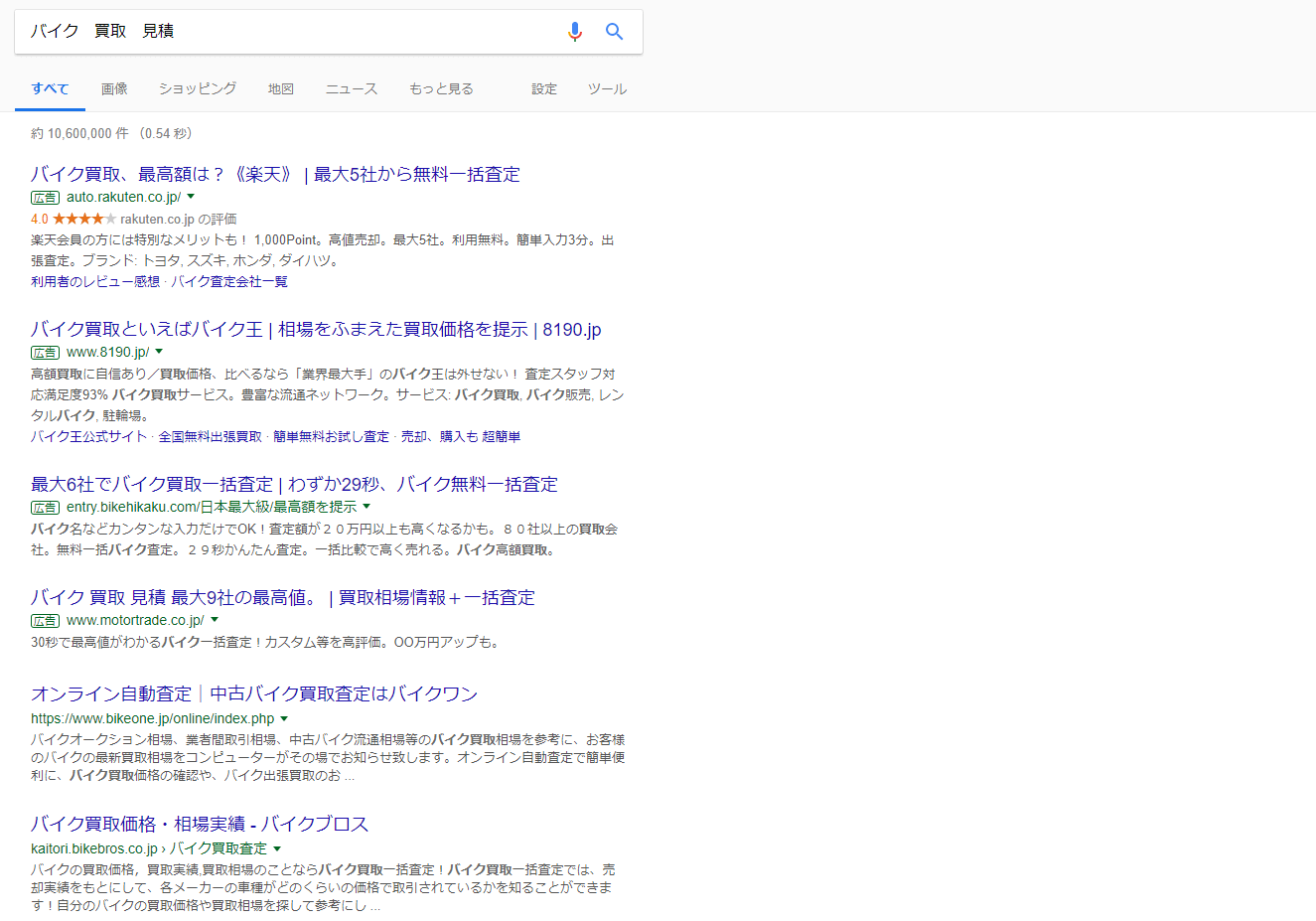Expand dropdown arrow next to bikeone.jp URL
The height and width of the screenshot is (921, 1316).
(x=284, y=718)
